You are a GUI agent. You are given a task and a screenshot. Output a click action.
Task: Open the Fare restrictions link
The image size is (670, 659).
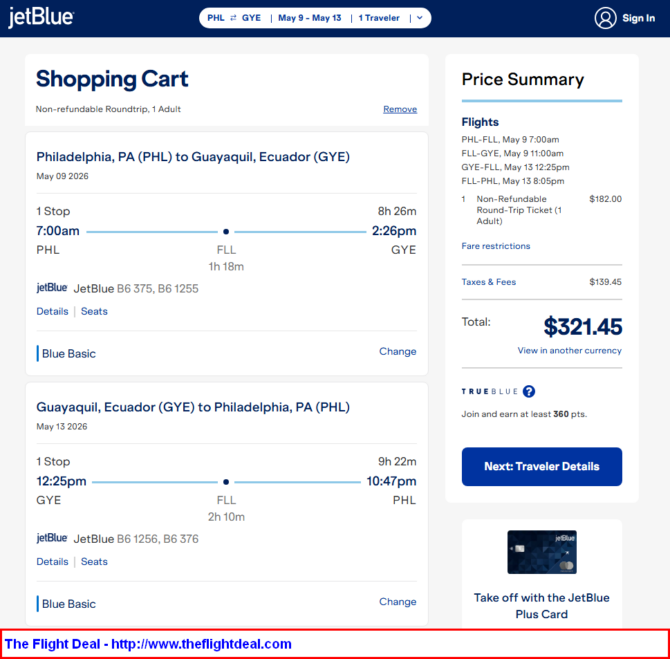pos(496,246)
